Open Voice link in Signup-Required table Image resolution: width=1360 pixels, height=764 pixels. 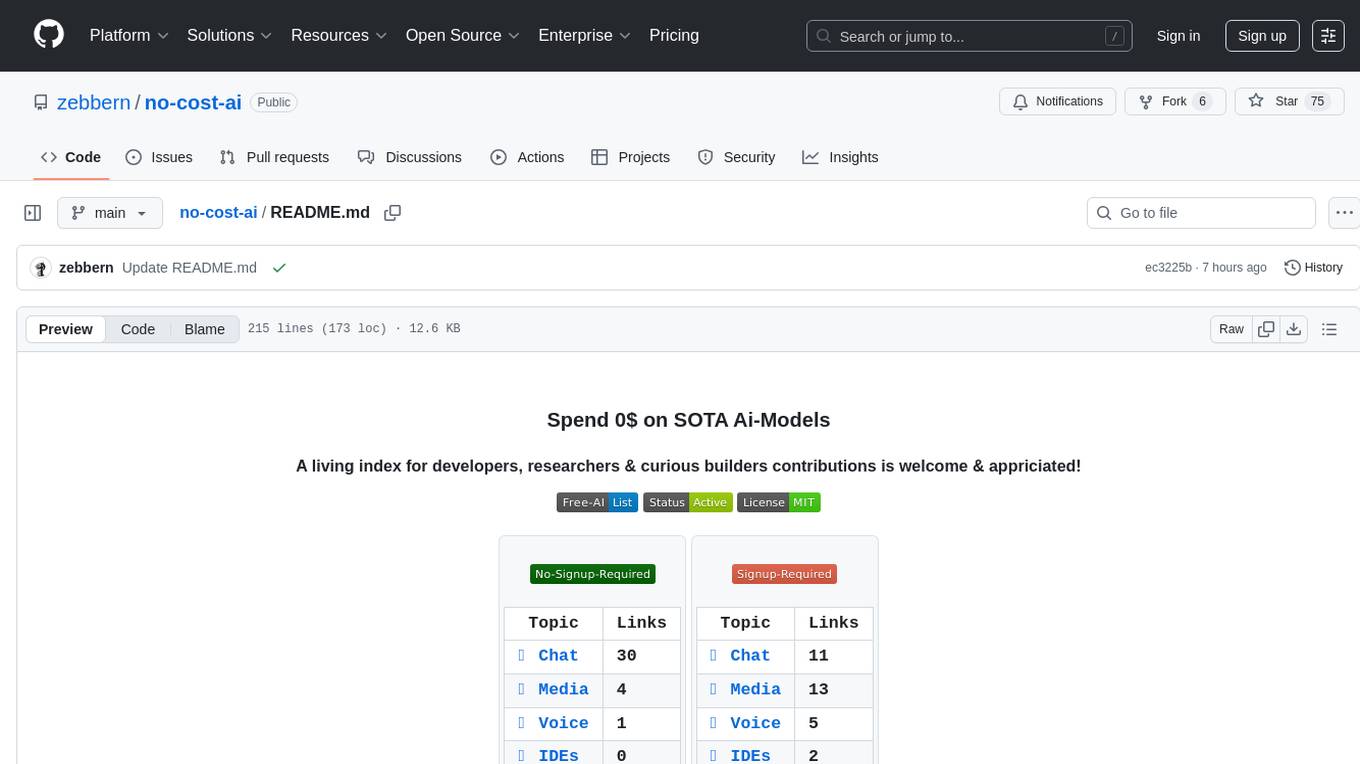click(x=755, y=724)
